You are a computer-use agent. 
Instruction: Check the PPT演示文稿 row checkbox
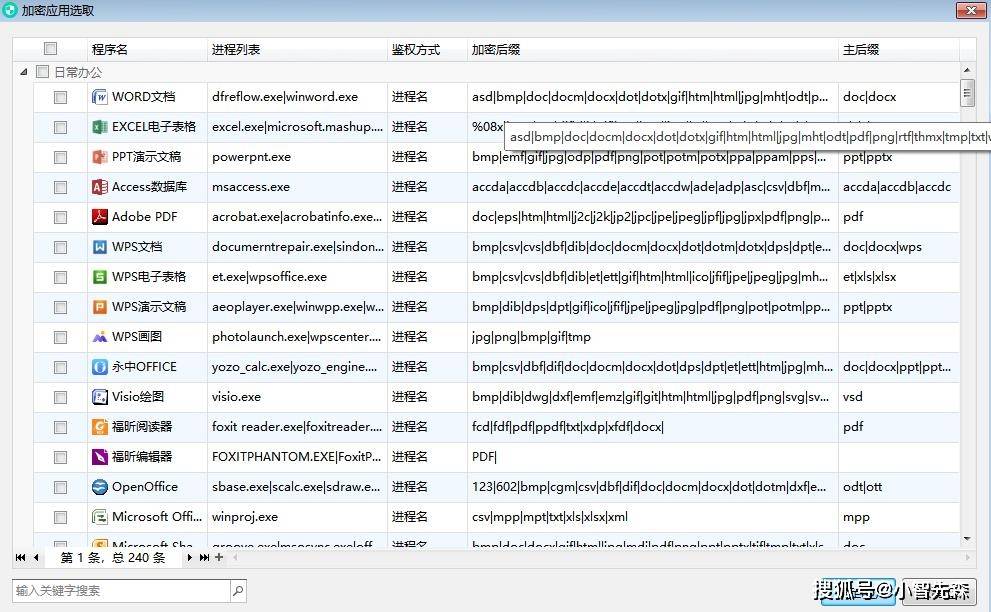click(61, 157)
